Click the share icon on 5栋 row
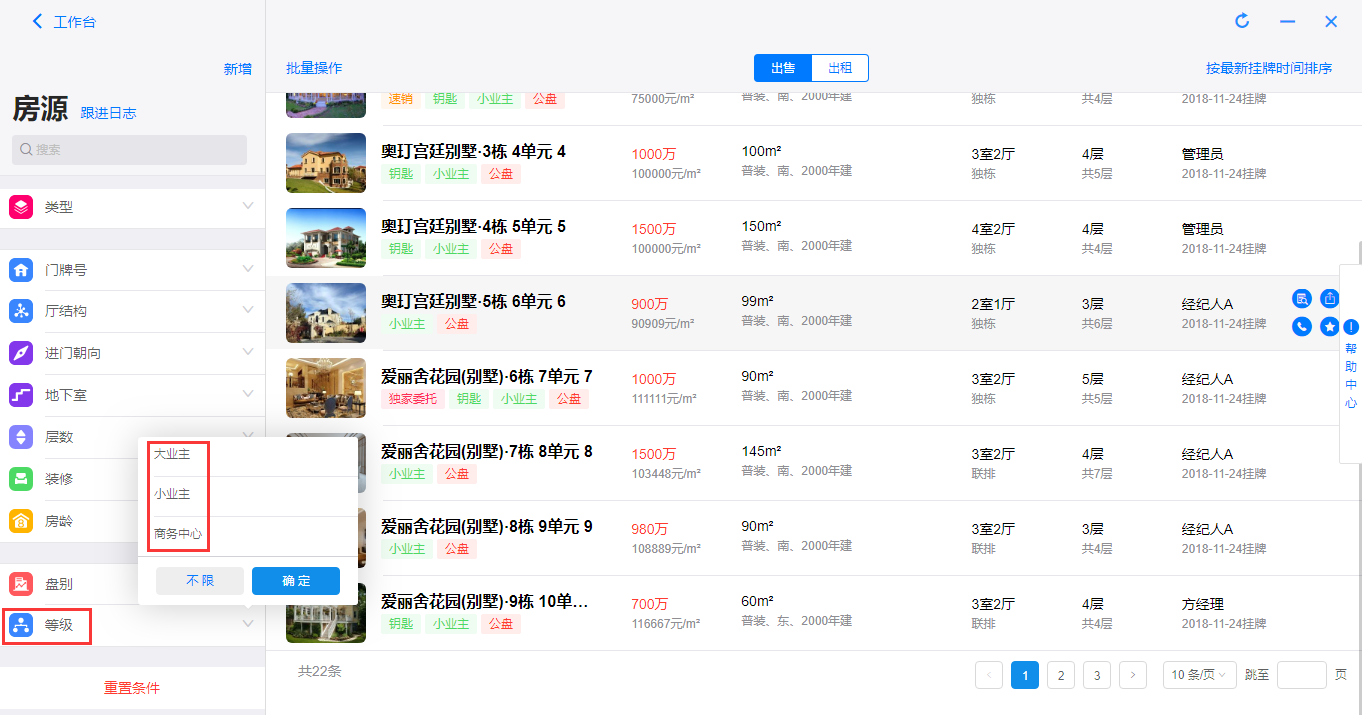Image resolution: width=1362 pixels, height=715 pixels. point(1330,298)
